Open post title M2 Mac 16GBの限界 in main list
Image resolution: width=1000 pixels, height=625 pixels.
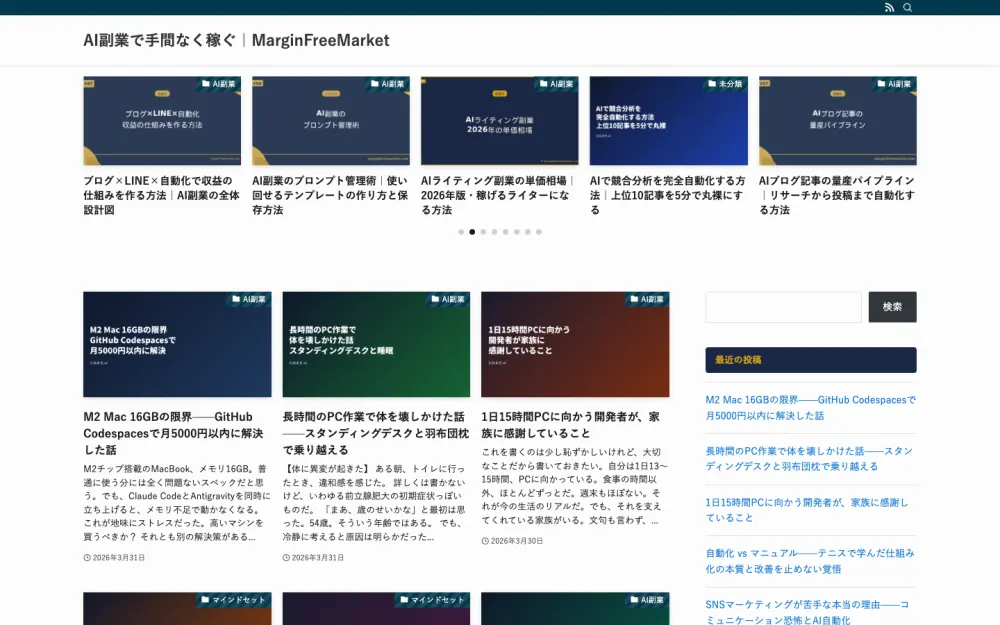[173, 433]
